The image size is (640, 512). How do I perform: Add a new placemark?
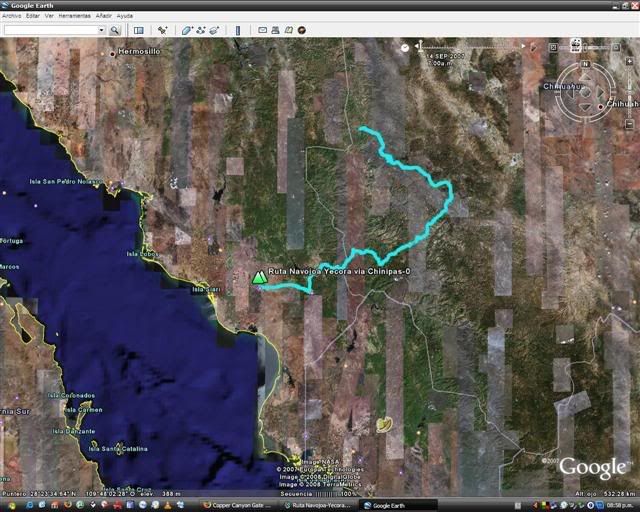162,30
